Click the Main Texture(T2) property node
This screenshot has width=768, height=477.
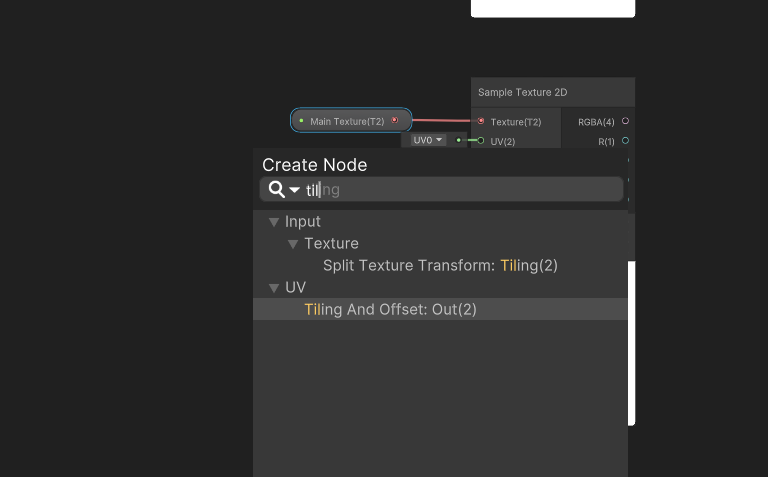347,121
